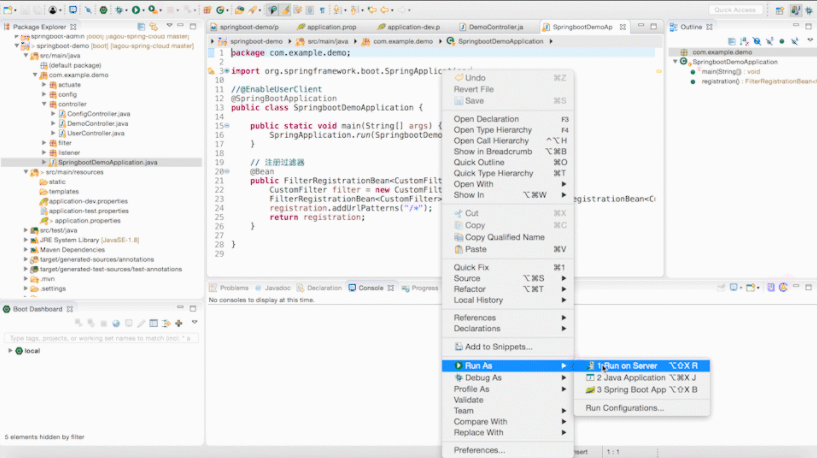Open the Debug button dropdown arrow

point(127,10)
